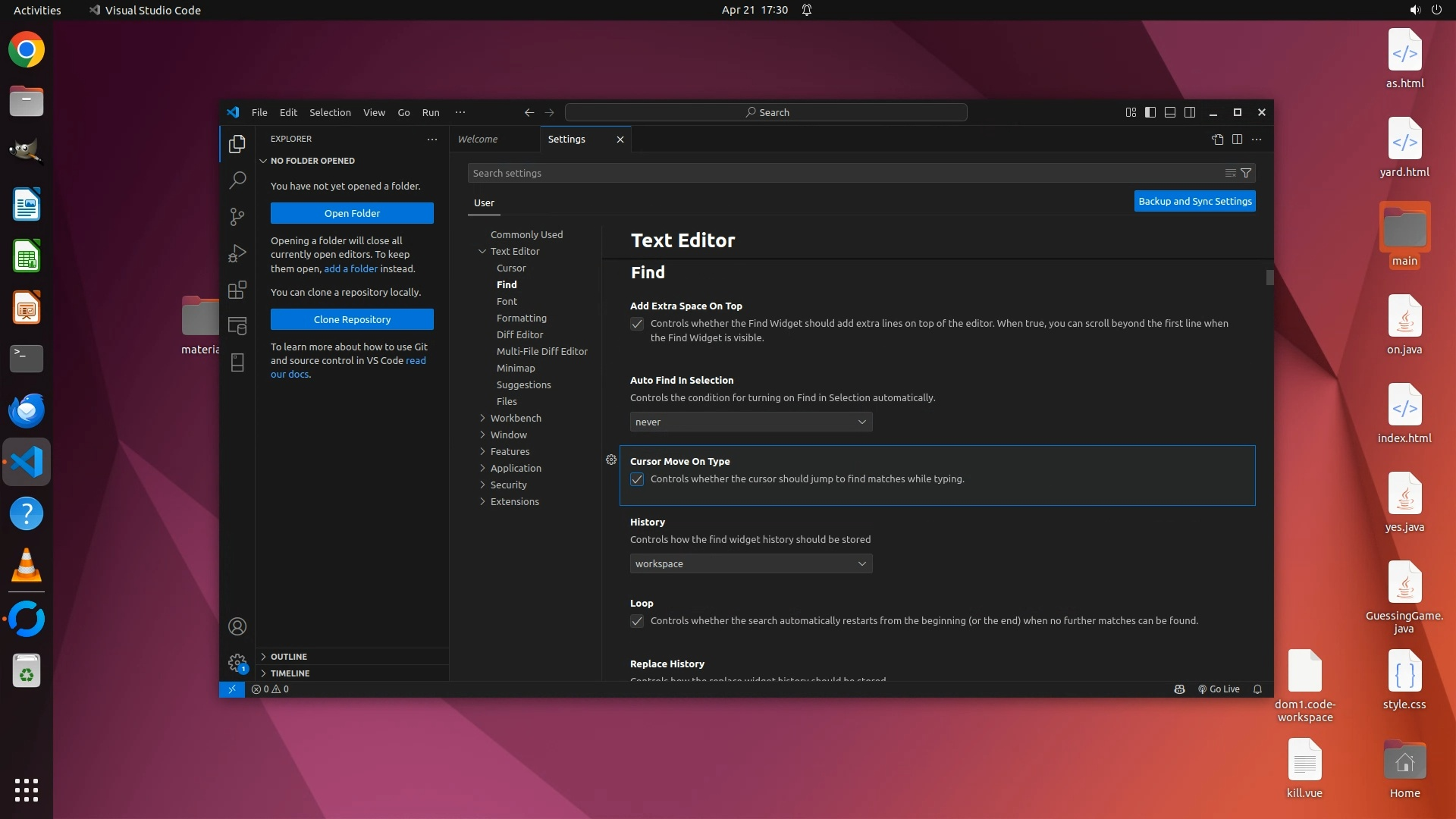Open the Run and Debug view

click(x=237, y=253)
